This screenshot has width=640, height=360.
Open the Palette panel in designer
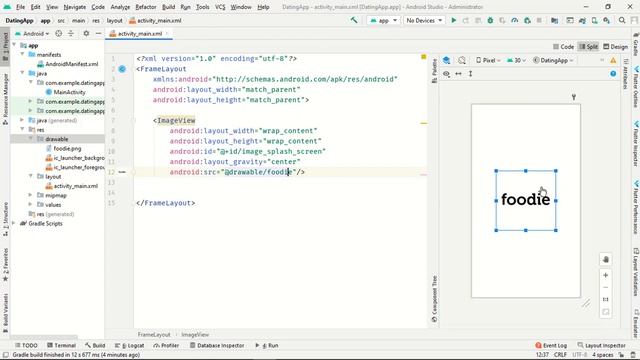[x=434, y=71]
